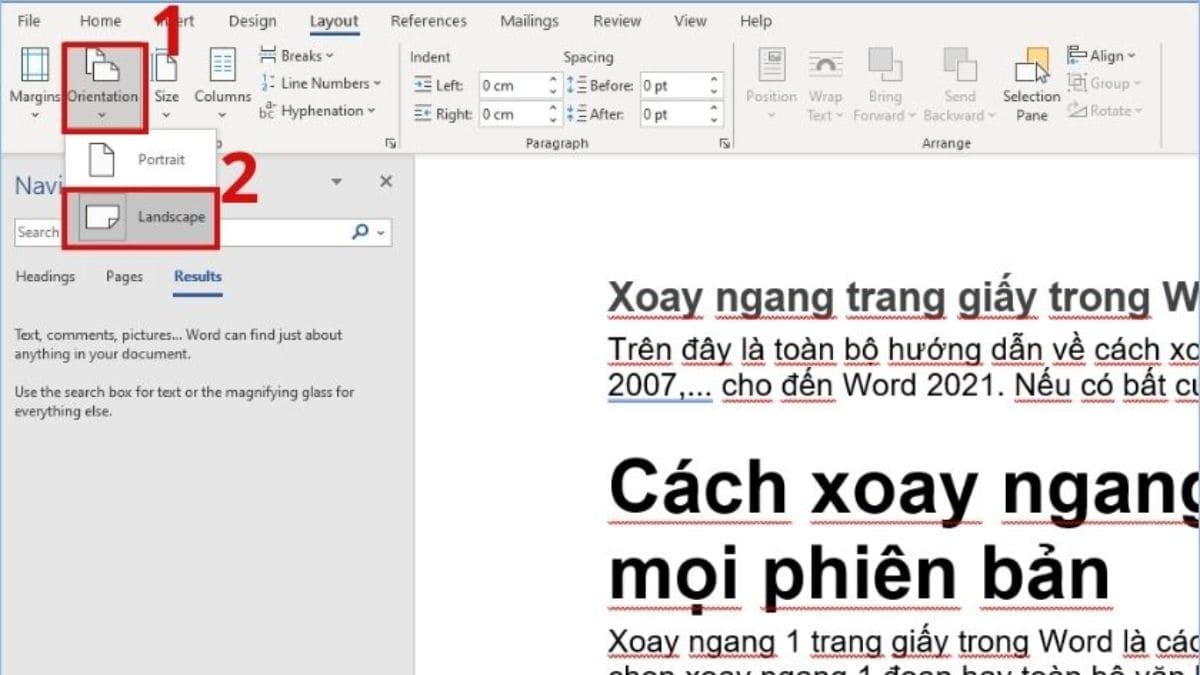Open the Paragraph settings dialog launcher
The width and height of the screenshot is (1200, 675).
tap(724, 143)
